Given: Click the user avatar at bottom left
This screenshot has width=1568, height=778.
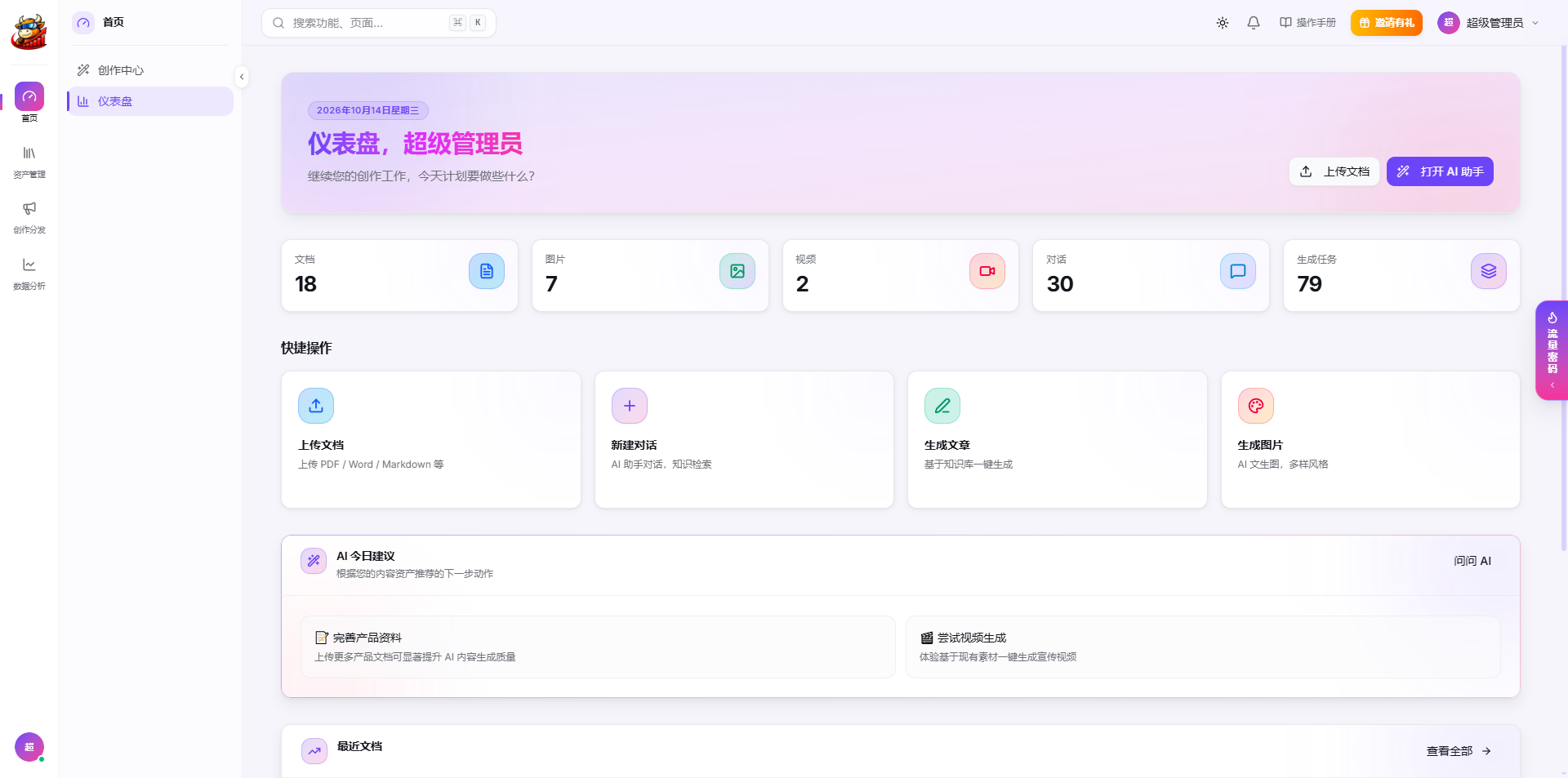Looking at the screenshot, I should click(29, 747).
